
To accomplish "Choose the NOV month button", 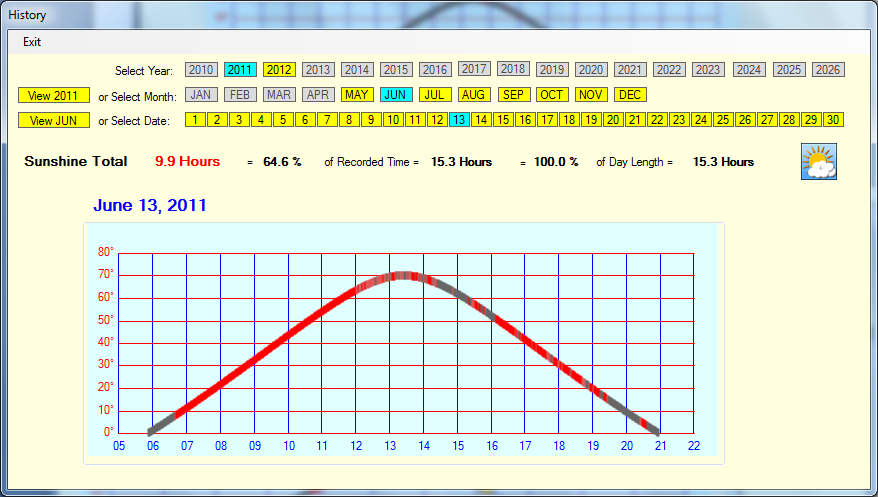I will click(x=591, y=95).
